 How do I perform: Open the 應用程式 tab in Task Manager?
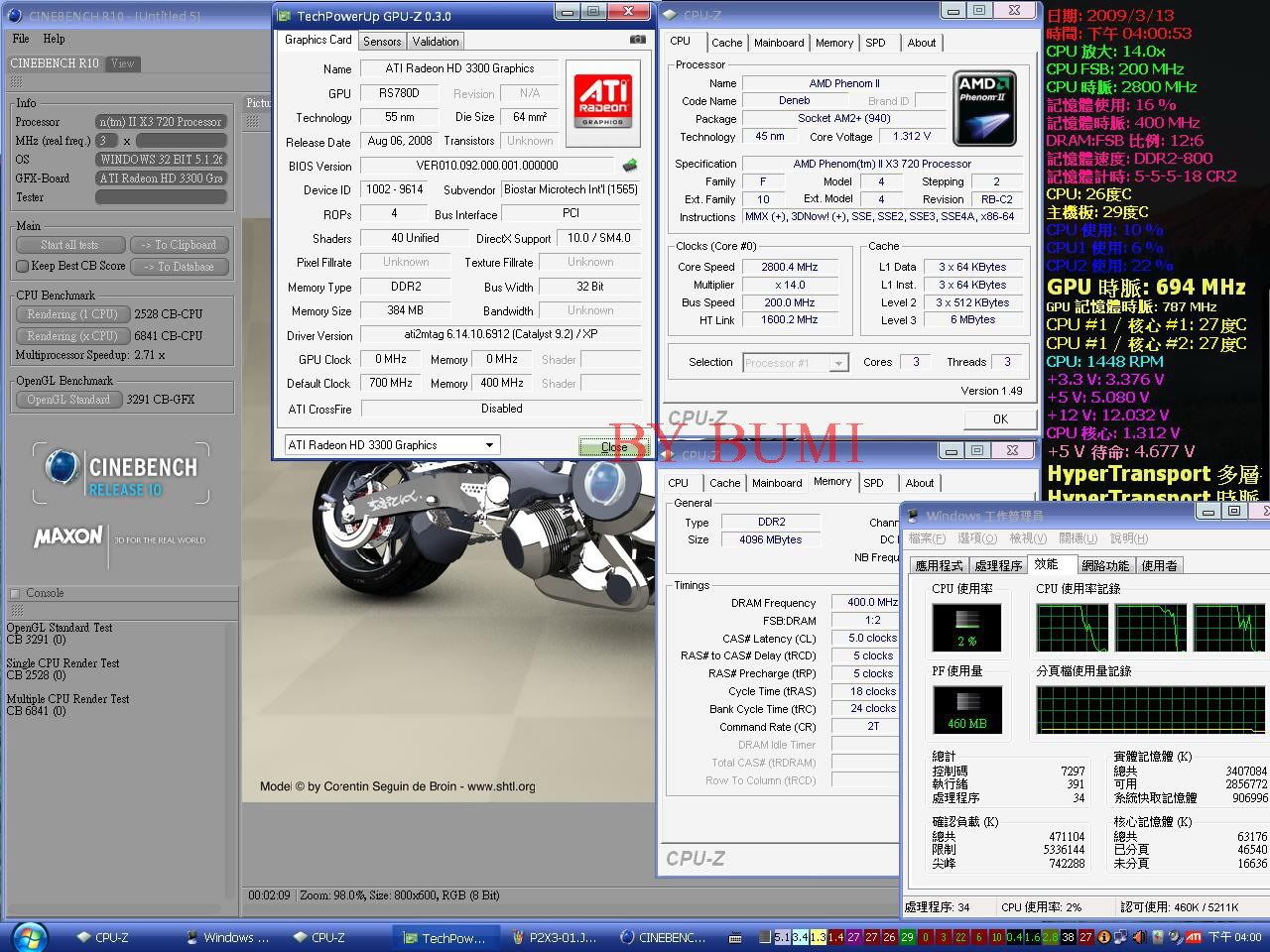pos(939,565)
